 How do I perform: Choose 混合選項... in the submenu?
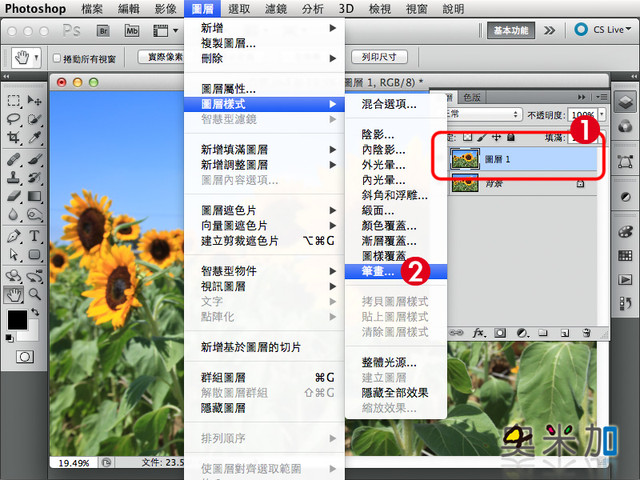396,104
